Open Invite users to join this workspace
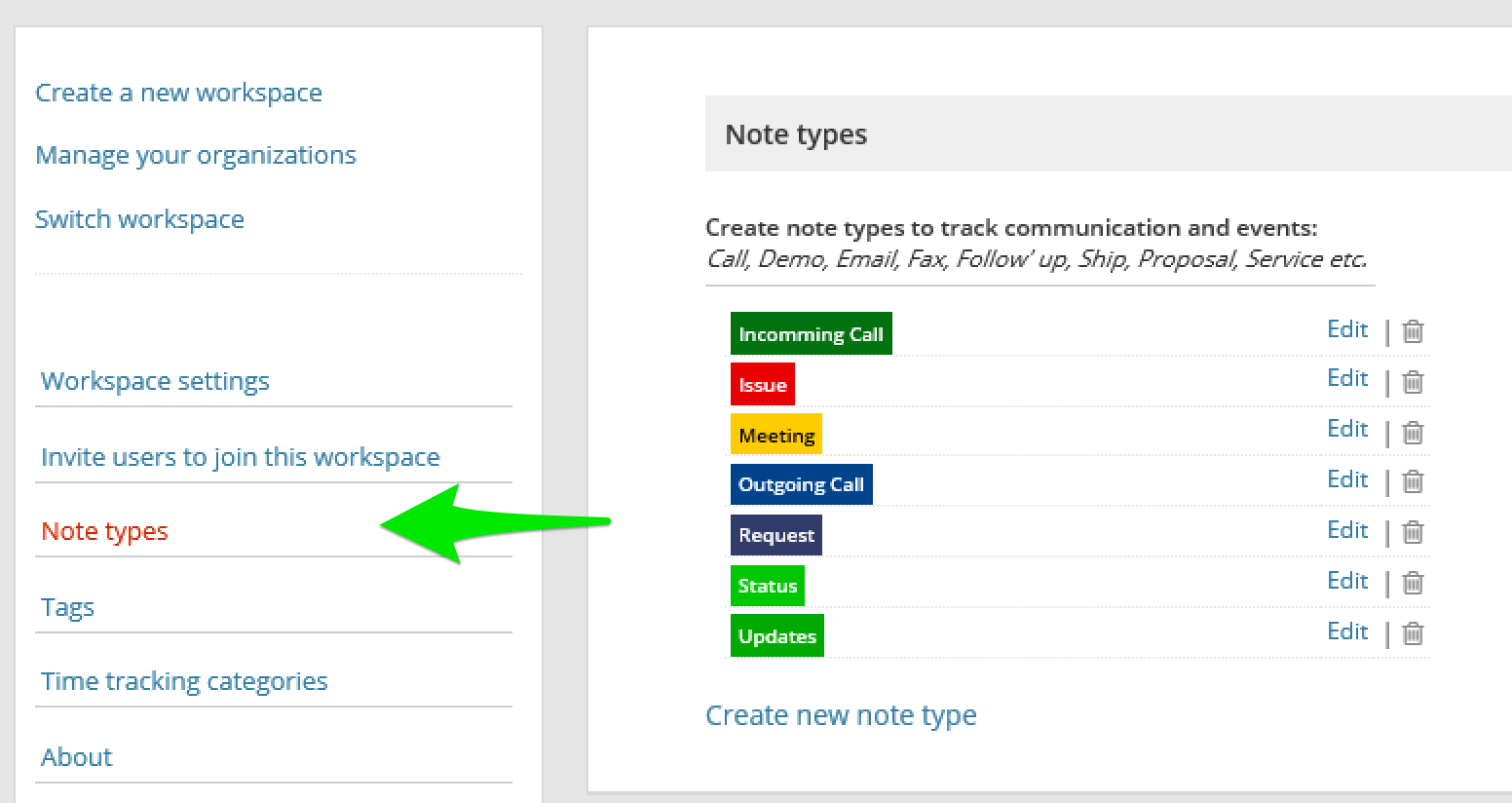1512x803 pixels. (241, 457)
